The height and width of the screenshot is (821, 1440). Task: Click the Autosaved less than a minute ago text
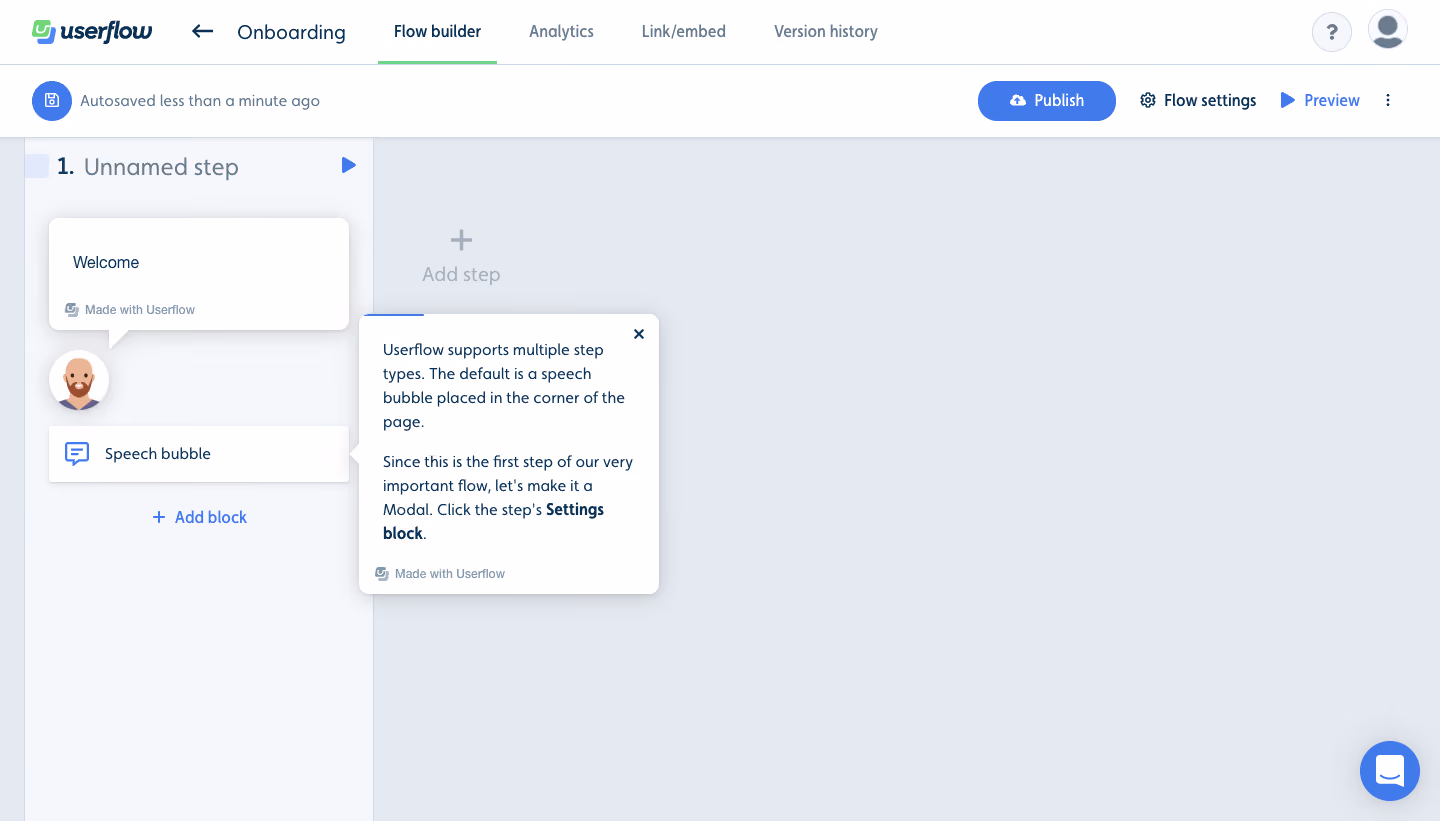pyautogui.click(x=200, y=101)
